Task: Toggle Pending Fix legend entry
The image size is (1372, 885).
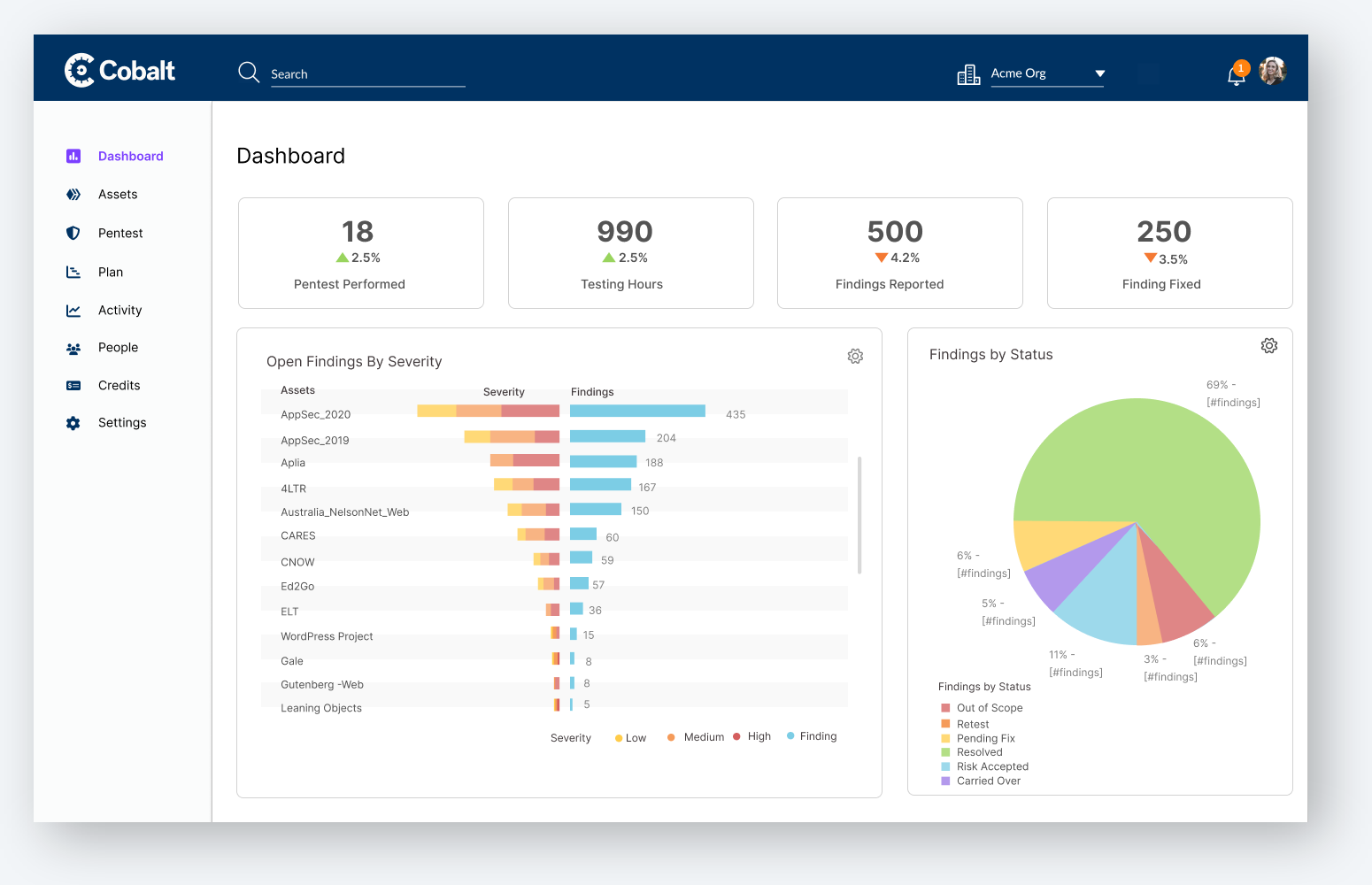Action: coord(978,738)
